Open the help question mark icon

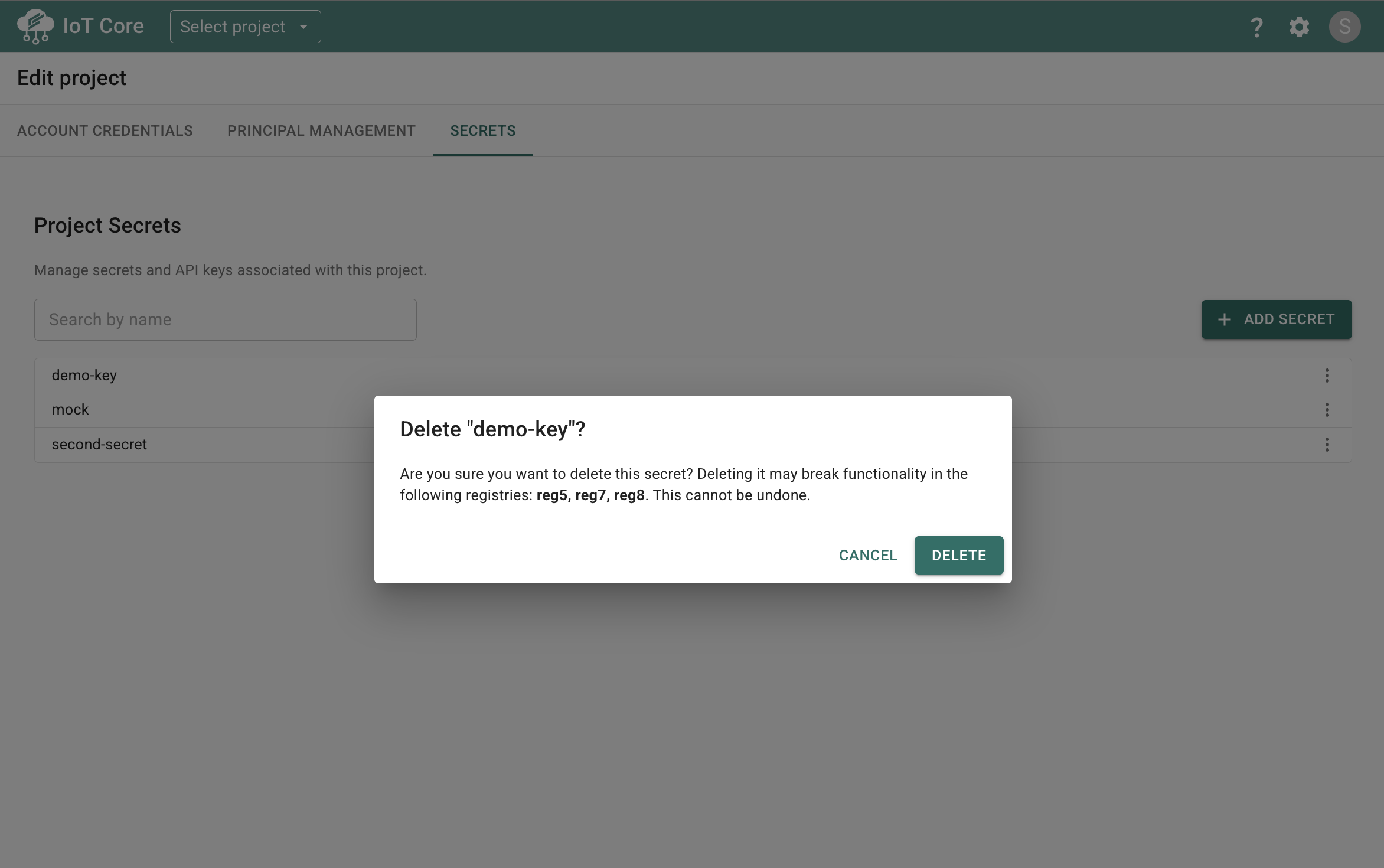pyautogui.click(x=1256, y=27)
